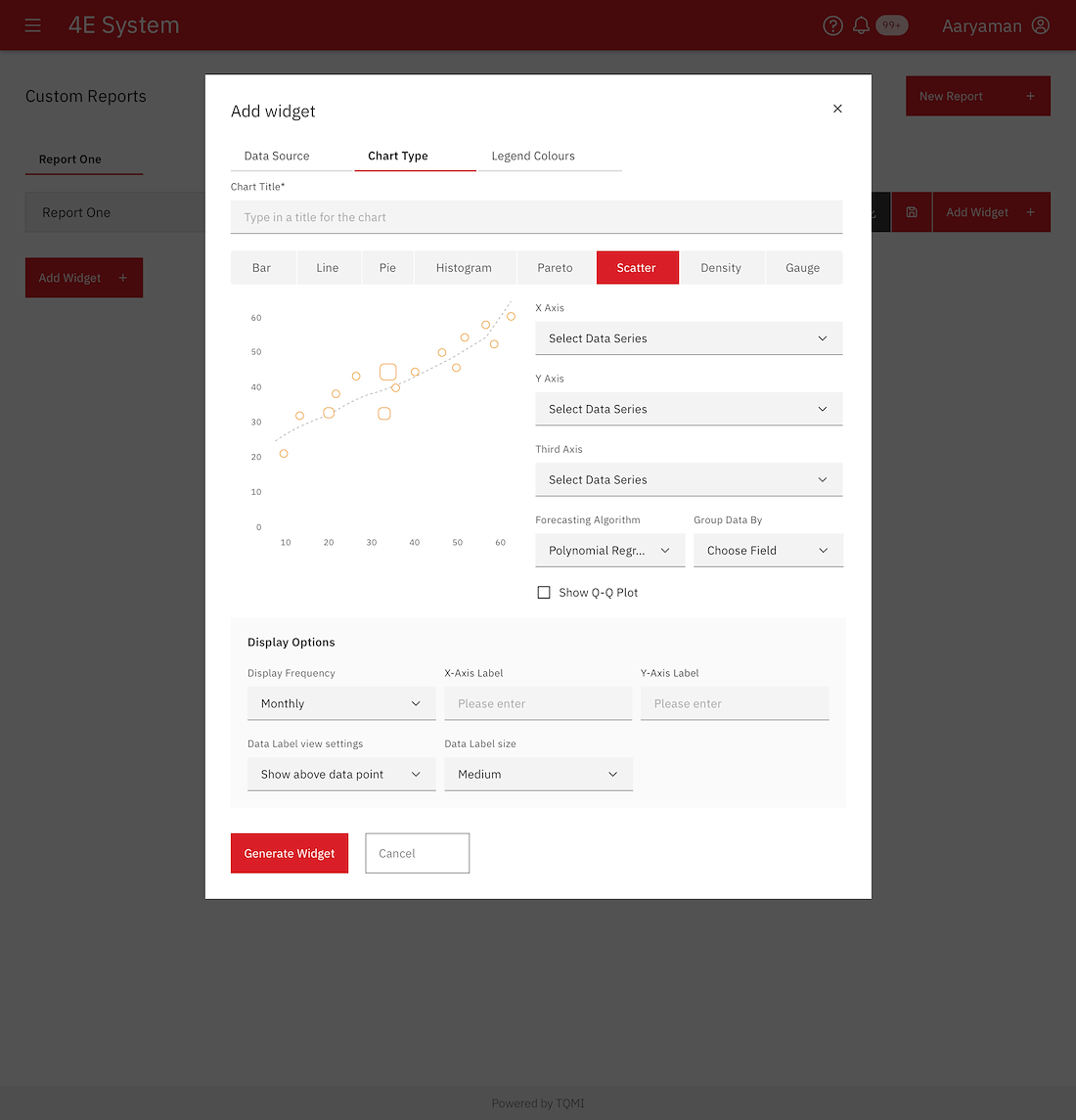Select the Scatter chart type
This screenshot has width=1076, height=1120.
point(637,268)
